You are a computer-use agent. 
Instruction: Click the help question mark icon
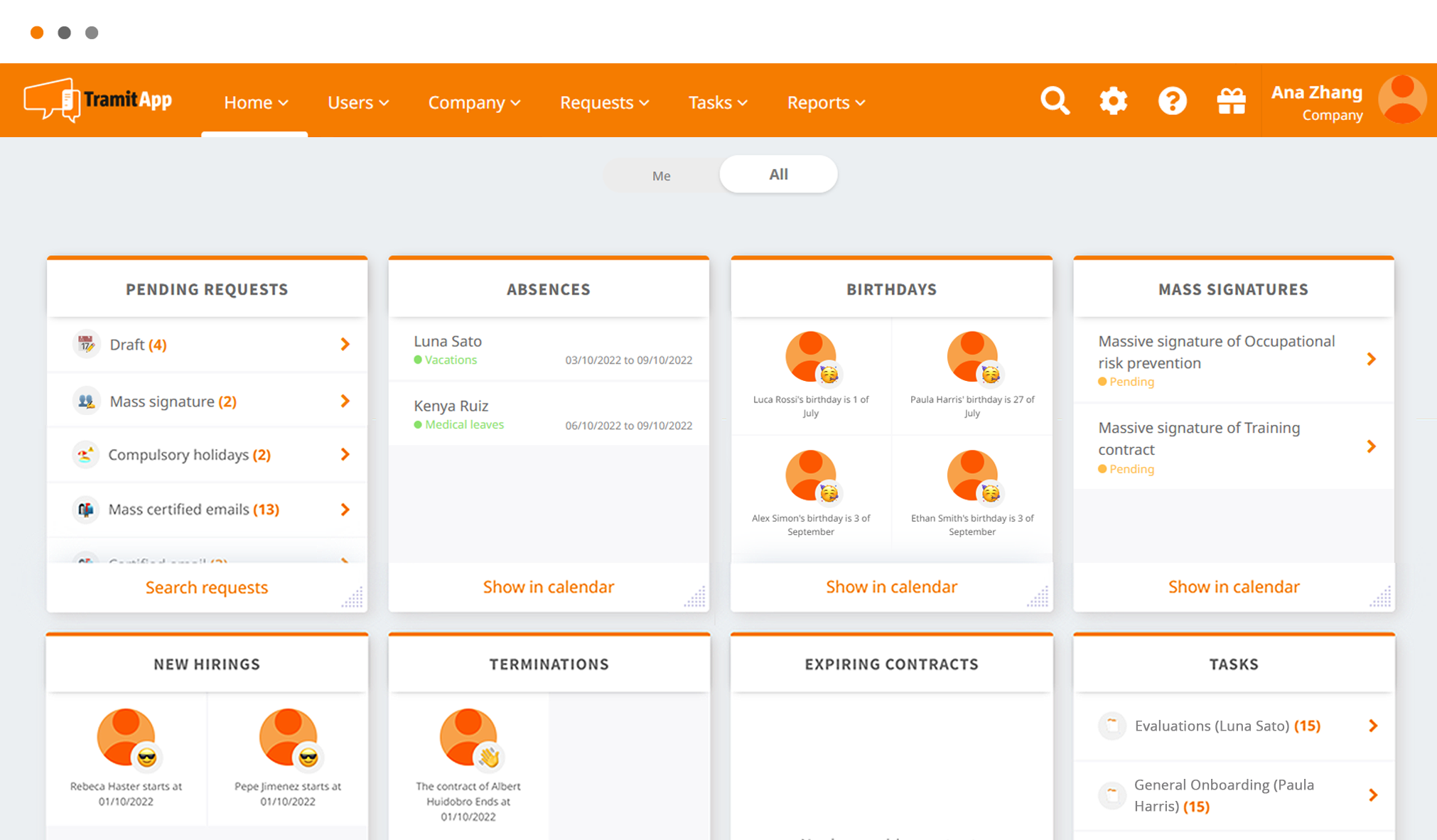tap(1172, 101)
